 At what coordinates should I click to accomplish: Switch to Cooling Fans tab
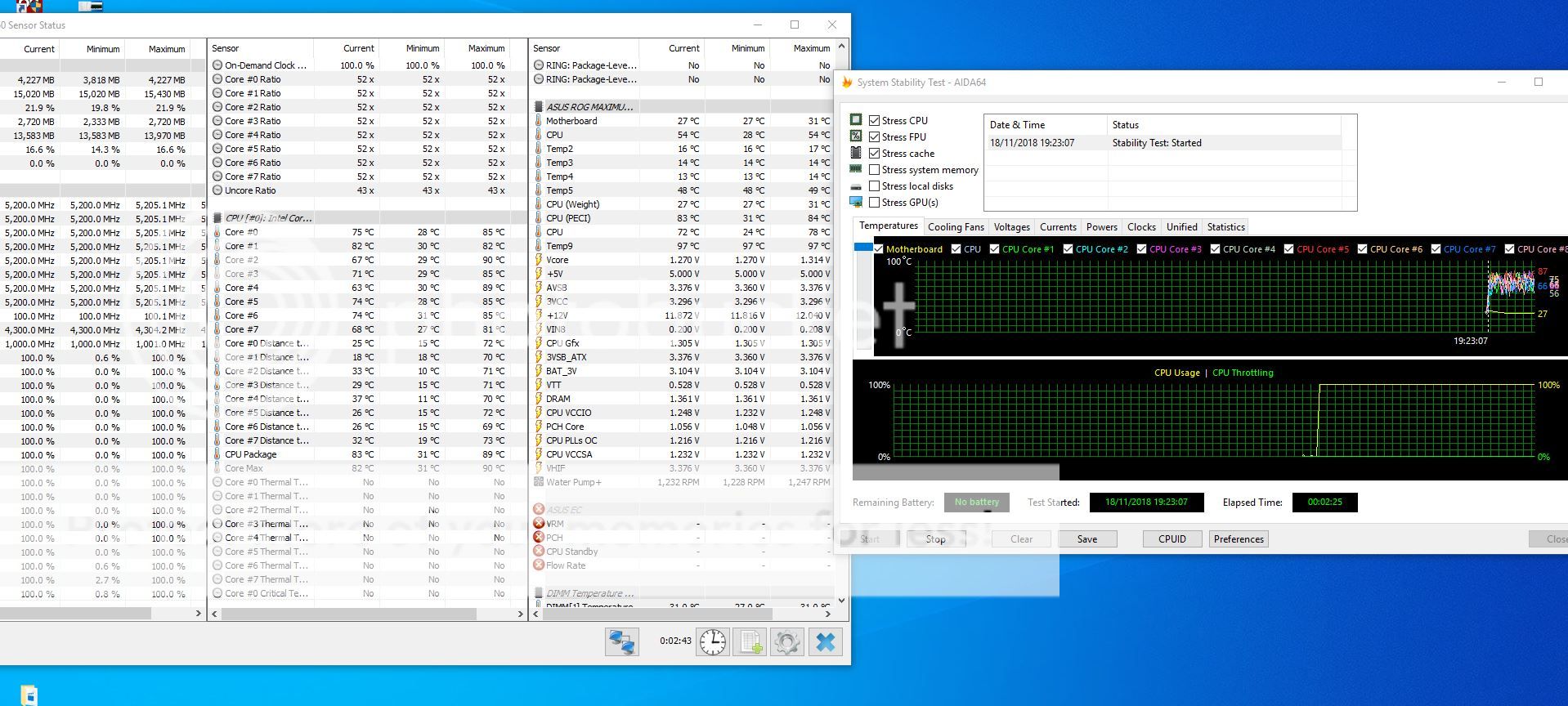tap(956, 227)
